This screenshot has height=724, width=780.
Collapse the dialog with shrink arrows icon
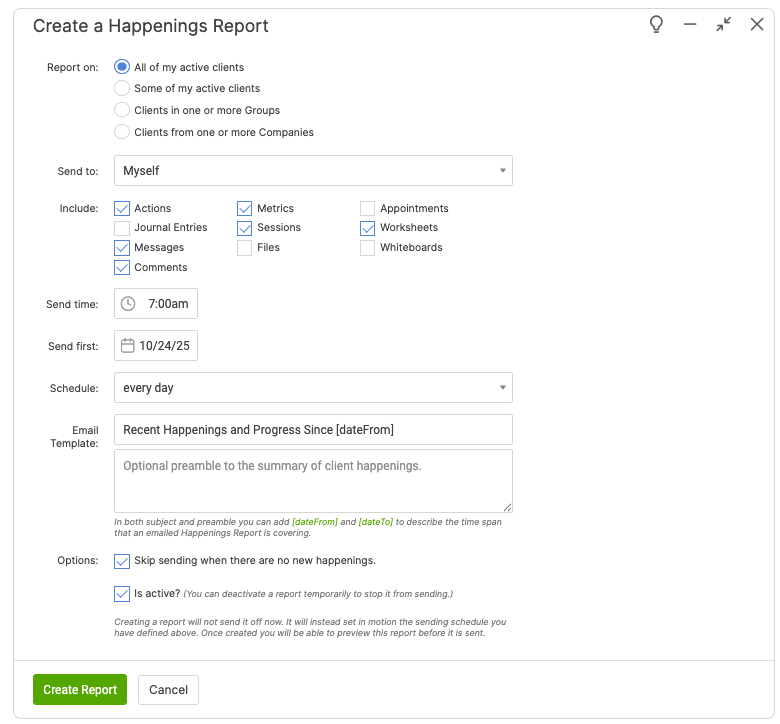723,25
